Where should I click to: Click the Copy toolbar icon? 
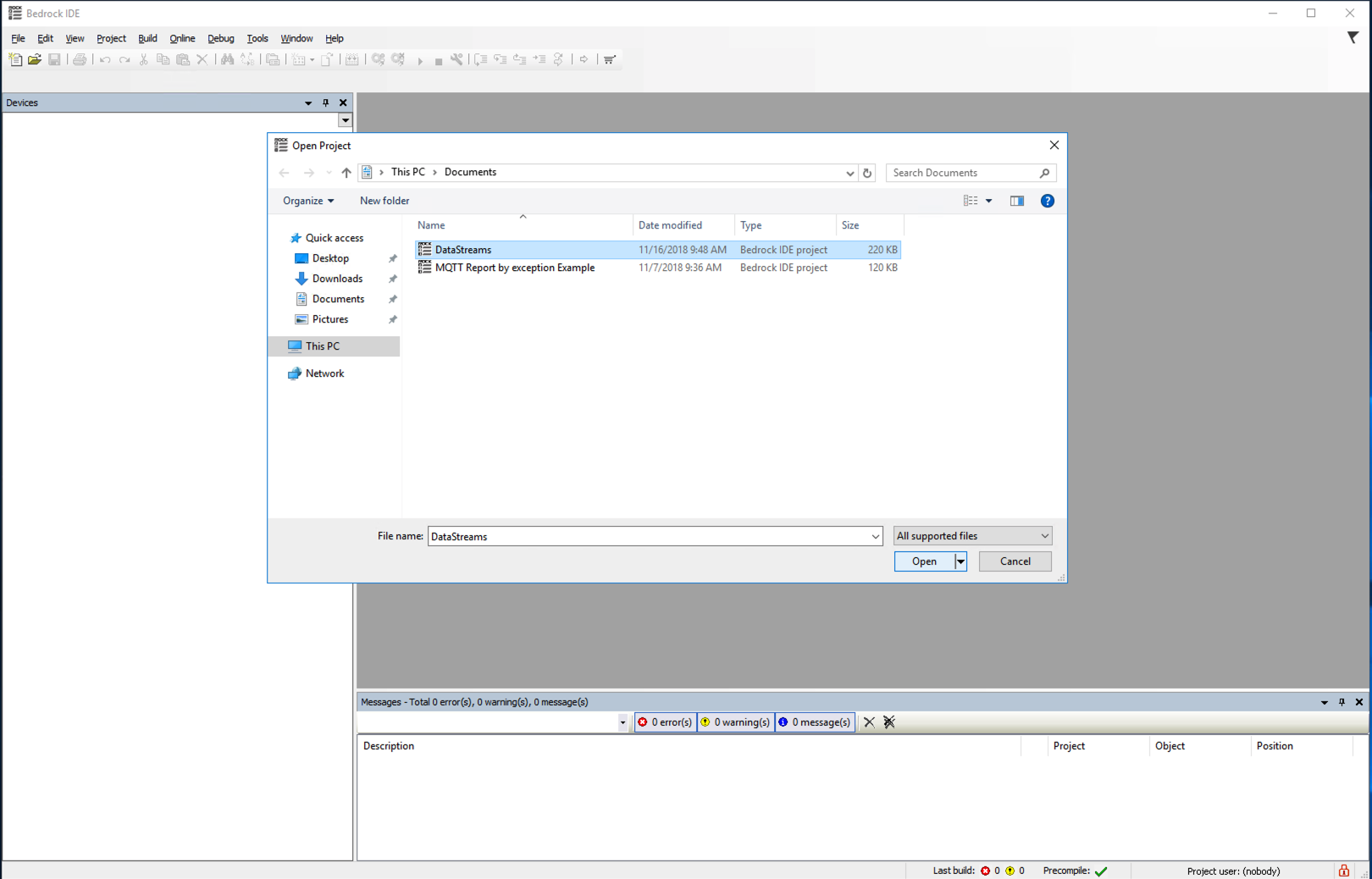(163, 59)
